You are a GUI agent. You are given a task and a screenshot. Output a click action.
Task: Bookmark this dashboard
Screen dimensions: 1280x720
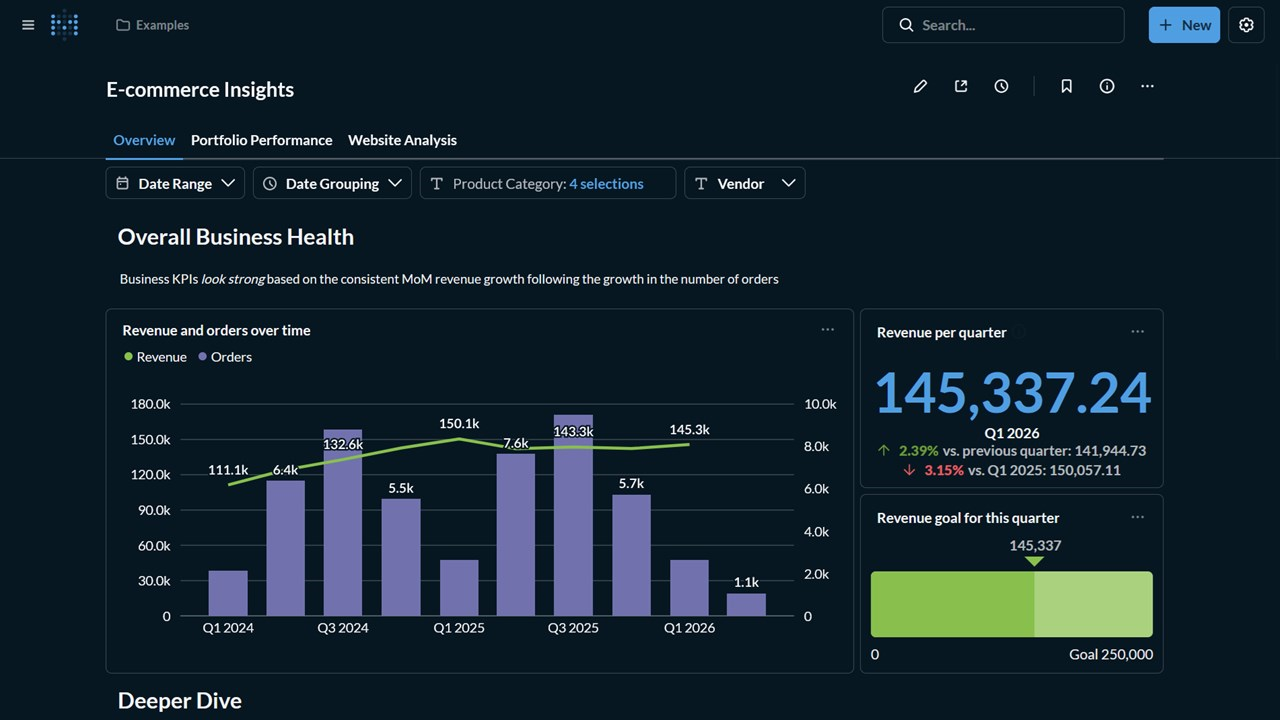1066,87
